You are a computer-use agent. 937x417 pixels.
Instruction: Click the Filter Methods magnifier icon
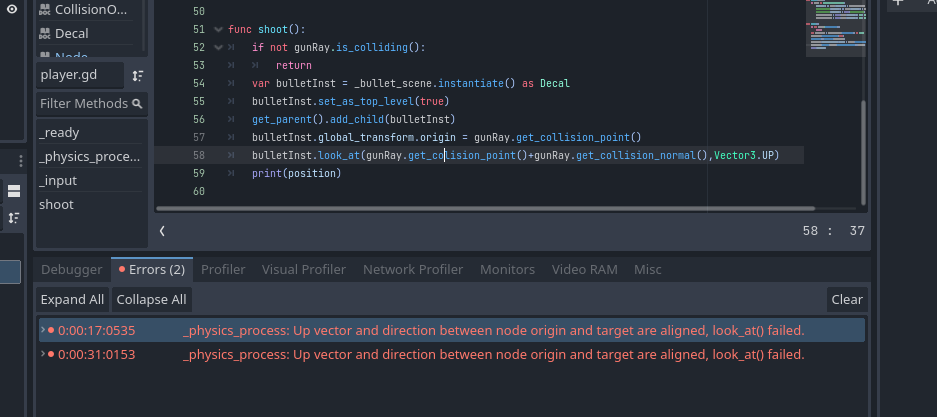click(x=137, y=104)
